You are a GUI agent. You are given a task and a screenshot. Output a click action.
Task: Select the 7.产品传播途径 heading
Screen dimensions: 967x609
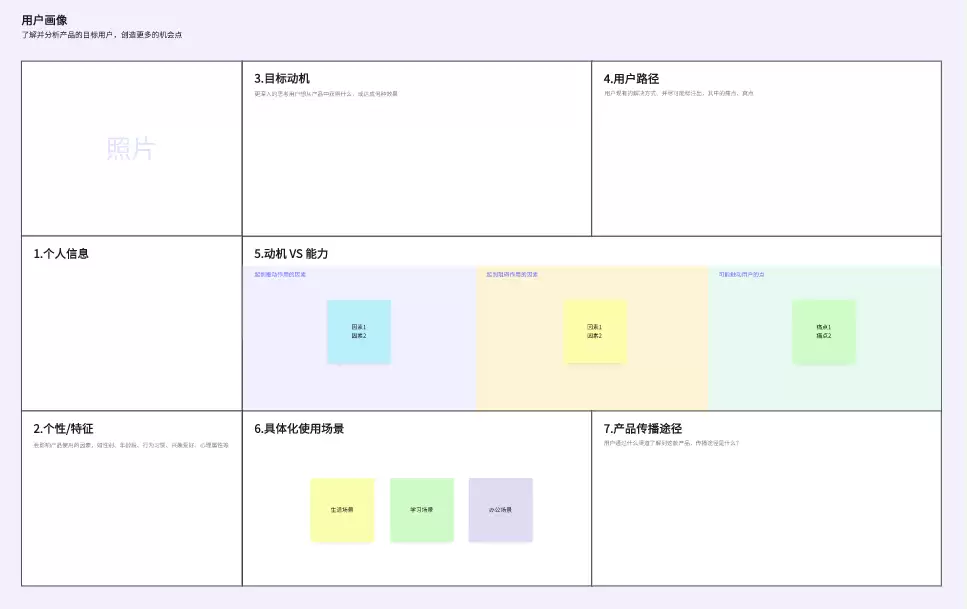tap(643, 428)
